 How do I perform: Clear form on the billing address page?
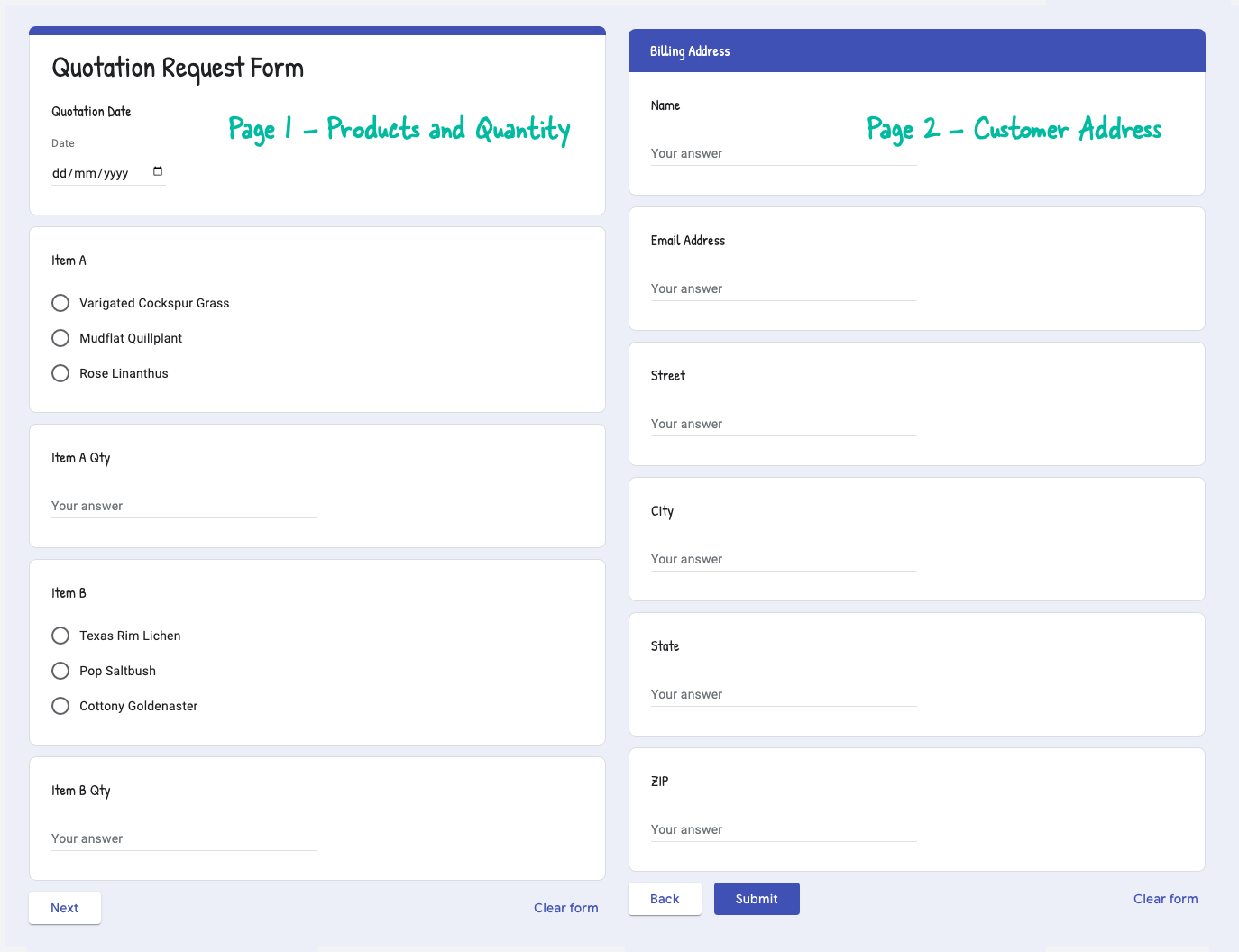[x=1166, y=899]
